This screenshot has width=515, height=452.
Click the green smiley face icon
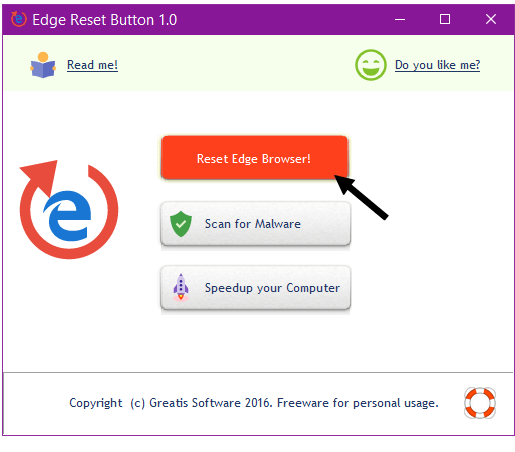click(x=371, y=65)
